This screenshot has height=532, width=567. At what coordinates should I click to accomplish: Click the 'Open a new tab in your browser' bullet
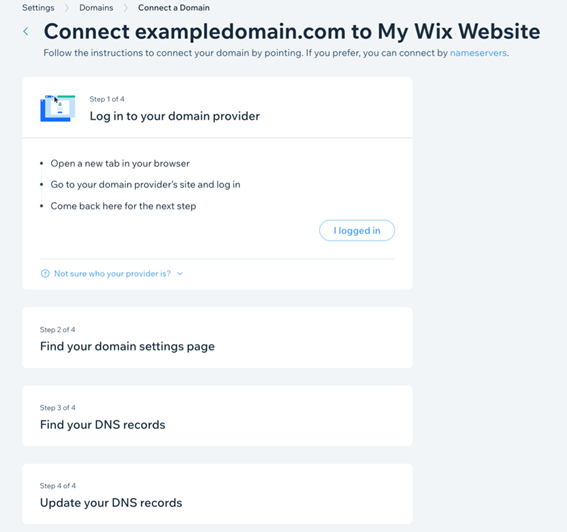[x=120, y=163]
